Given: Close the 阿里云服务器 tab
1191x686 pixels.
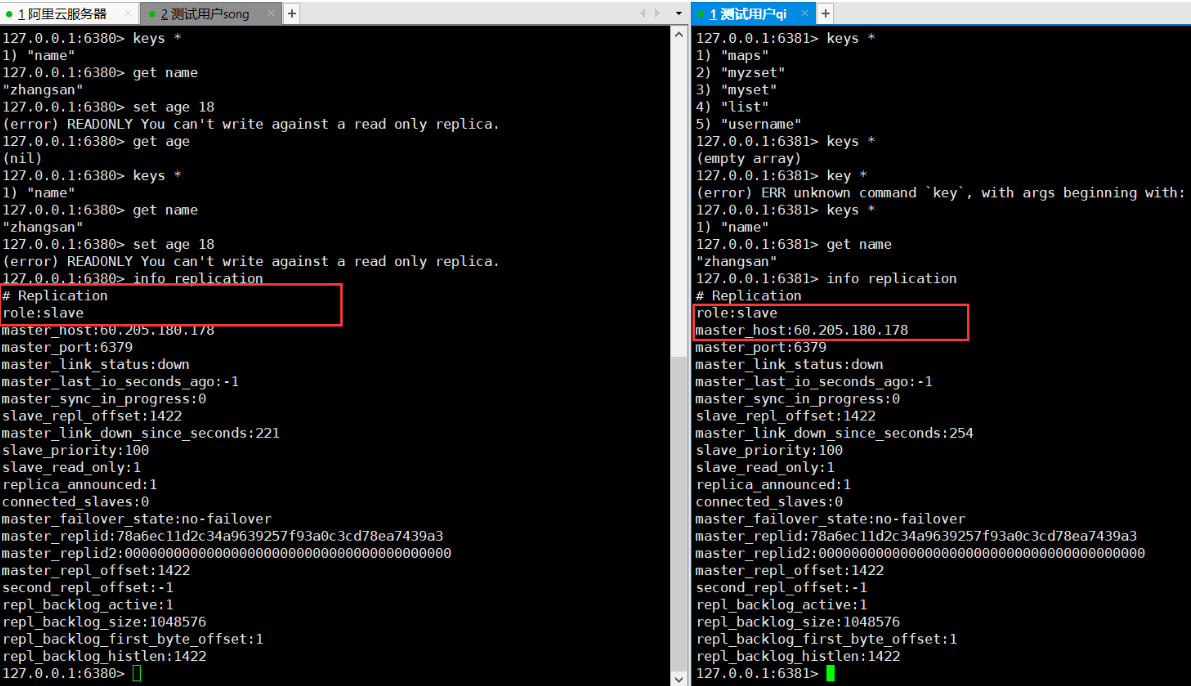Looking at the screenshot, I should pos(128,14).
